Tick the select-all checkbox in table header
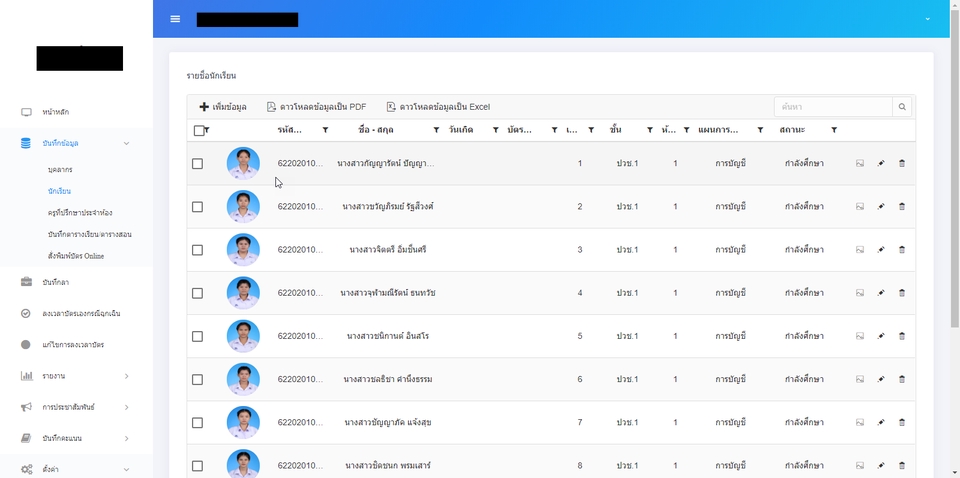Image resolution: width=960 pixels, height=478 pixels. pyautogui.click(x=198, y=130)
